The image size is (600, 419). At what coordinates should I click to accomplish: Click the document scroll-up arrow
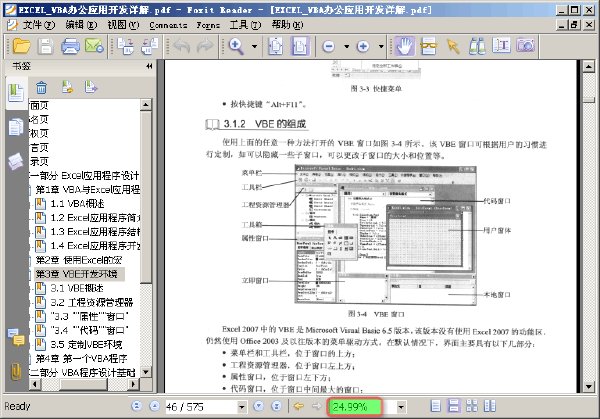(x=589, y=67)
